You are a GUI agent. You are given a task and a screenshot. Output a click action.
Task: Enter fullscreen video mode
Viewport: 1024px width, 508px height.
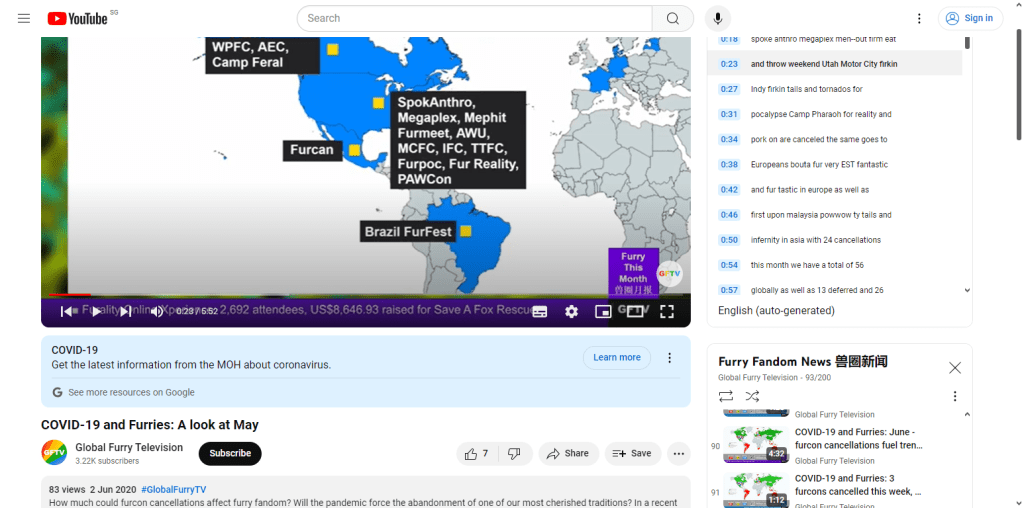point(666,311)
